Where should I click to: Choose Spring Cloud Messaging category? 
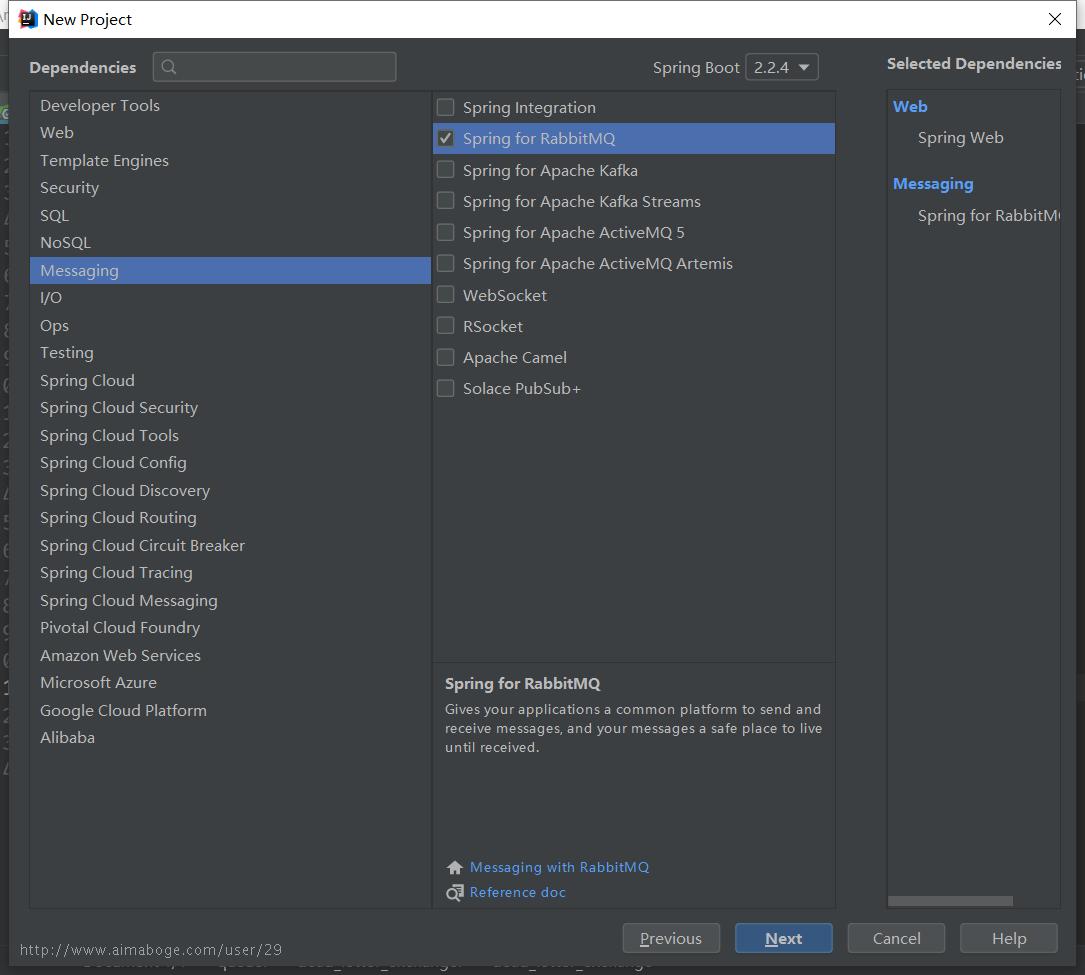coord(230,601)
